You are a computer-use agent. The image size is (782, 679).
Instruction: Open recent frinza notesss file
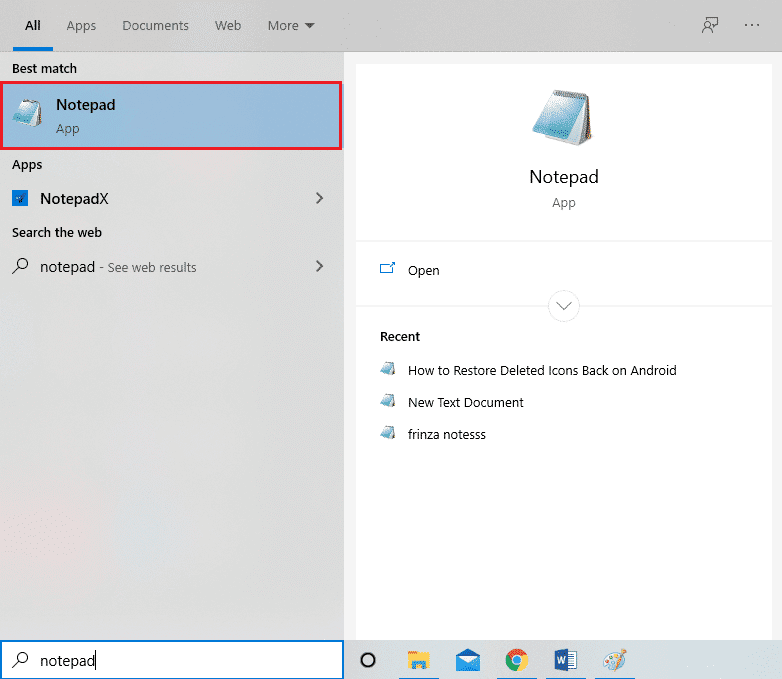[447, 435]
